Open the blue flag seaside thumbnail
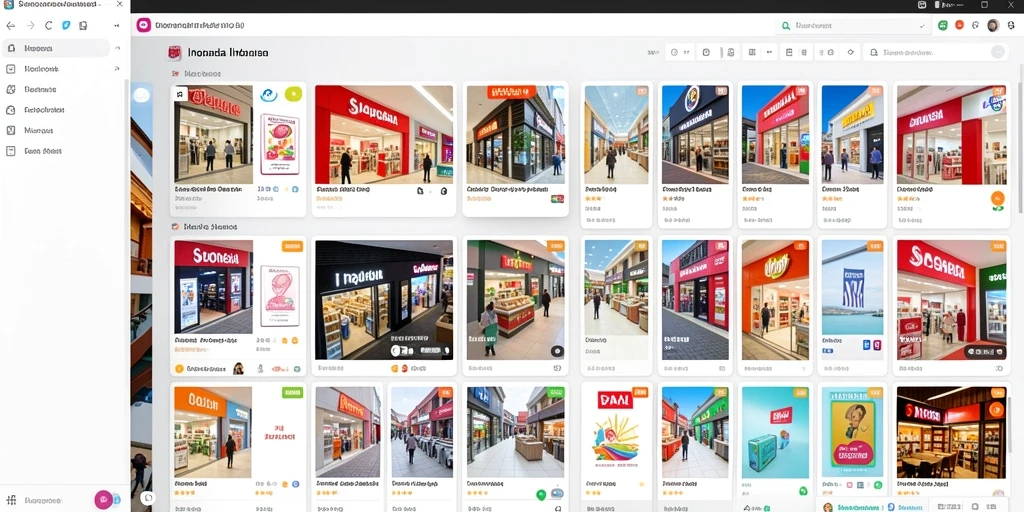The height and width of the screenshot is (512, 1024). pyautogui.click(x=852, y=288)
